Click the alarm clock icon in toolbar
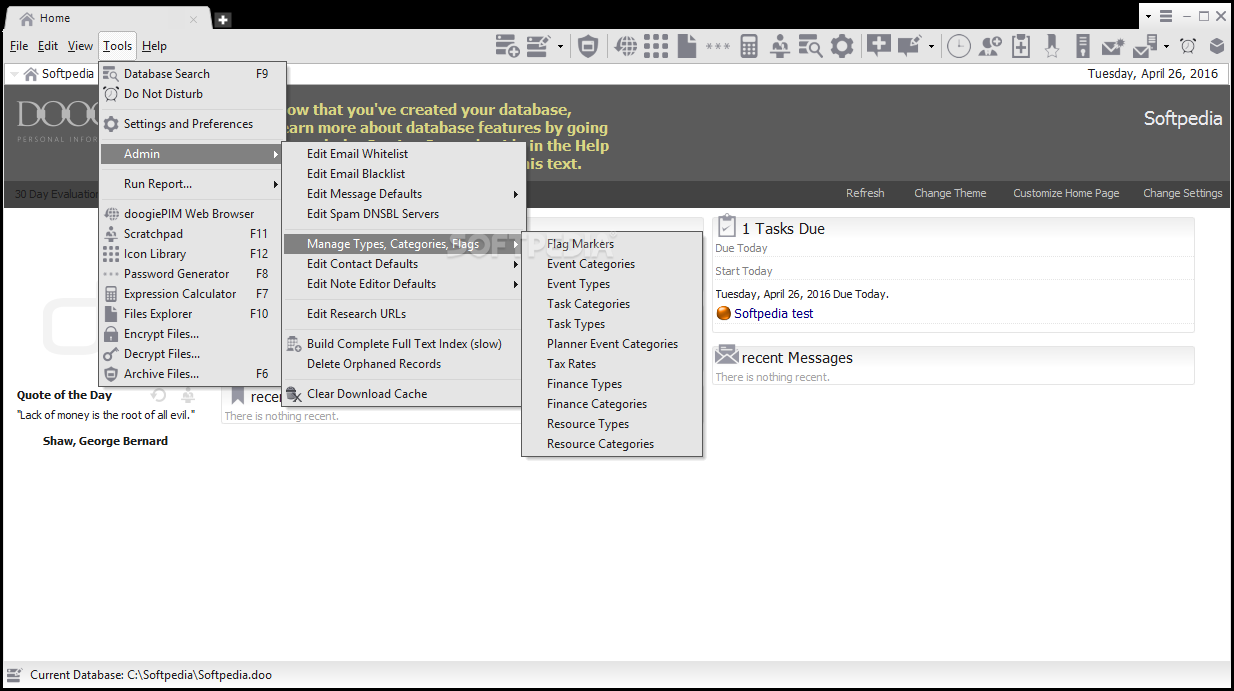The height and width of the screenshot is (691, 1234). 1188,46
